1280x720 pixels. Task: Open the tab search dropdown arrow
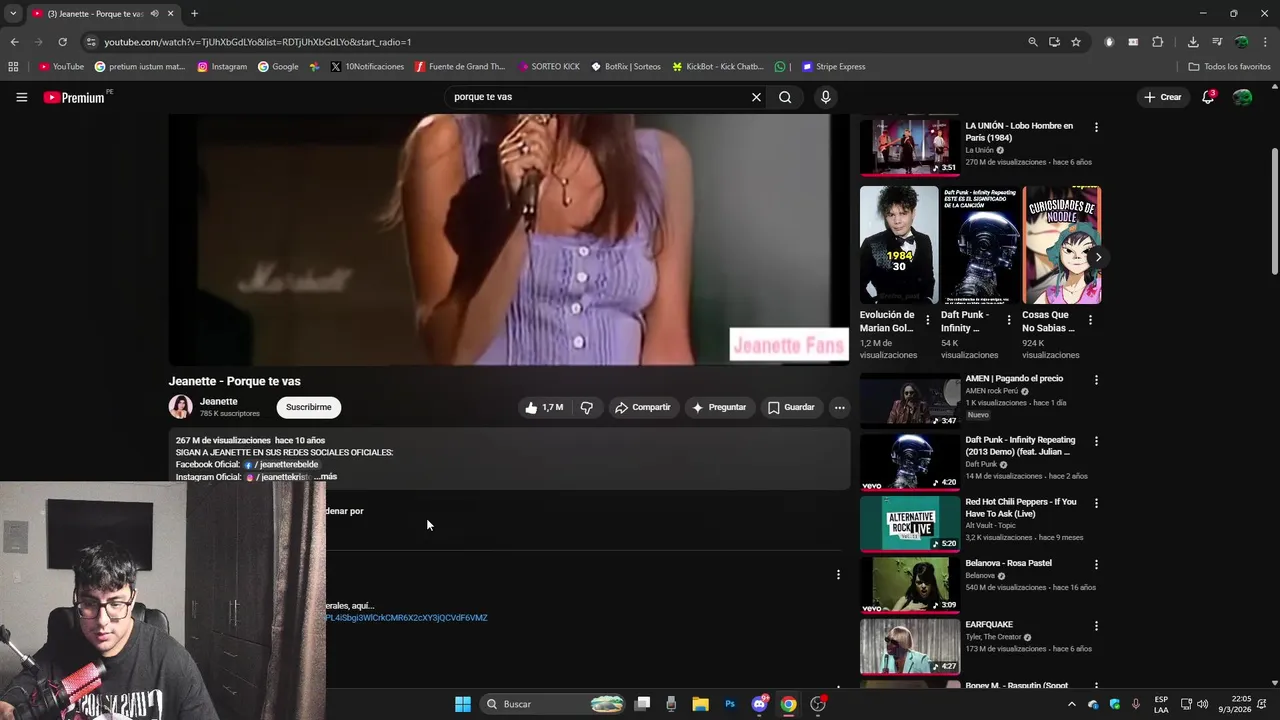pyautogui.click(x=12, y=14)
